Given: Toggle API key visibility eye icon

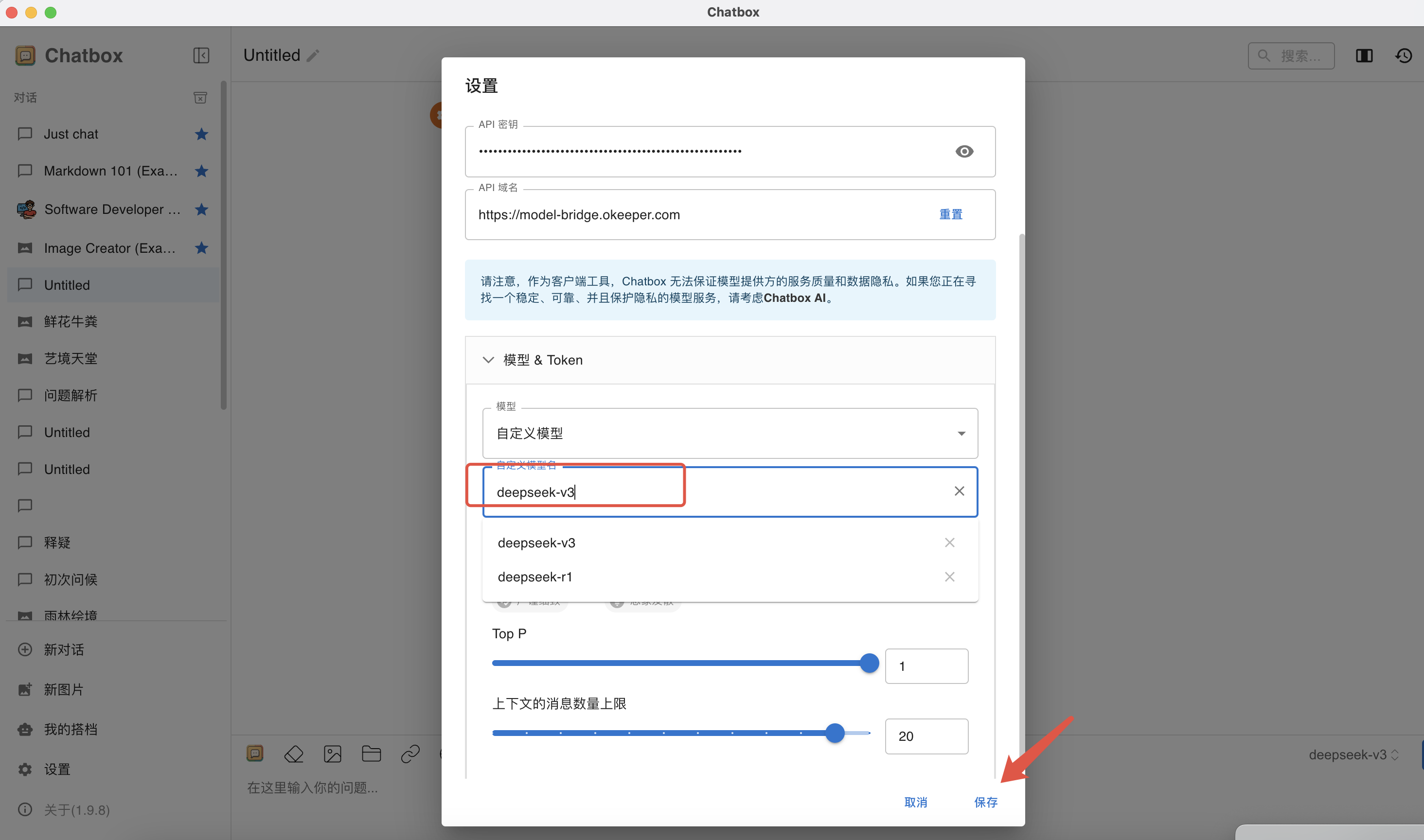Looking at the screenshot, I should click(x=964, y=152).
